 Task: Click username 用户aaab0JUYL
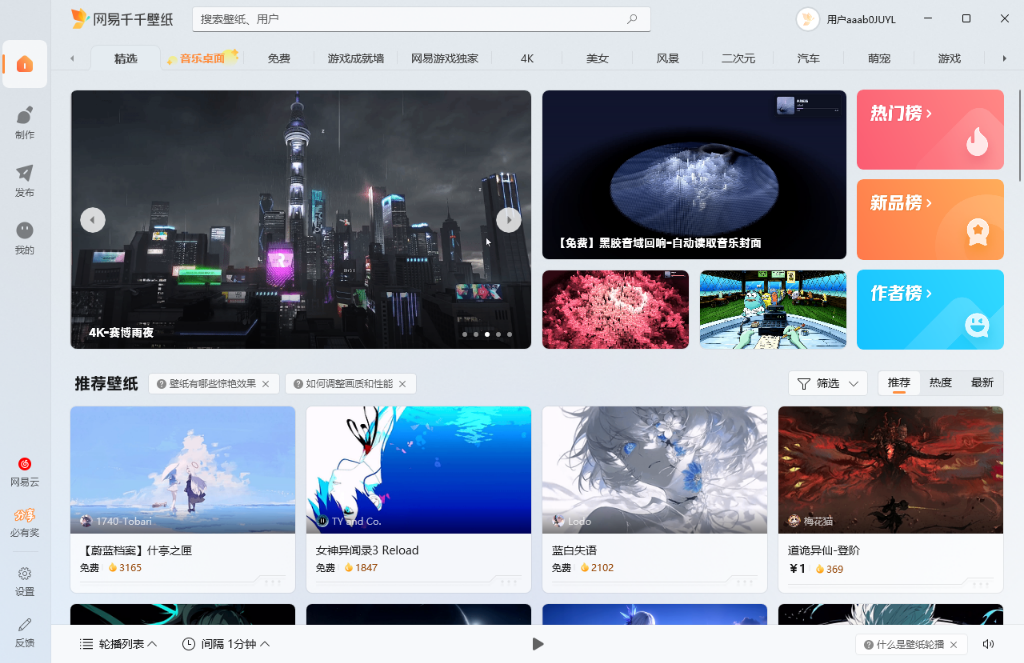[861, 20]
